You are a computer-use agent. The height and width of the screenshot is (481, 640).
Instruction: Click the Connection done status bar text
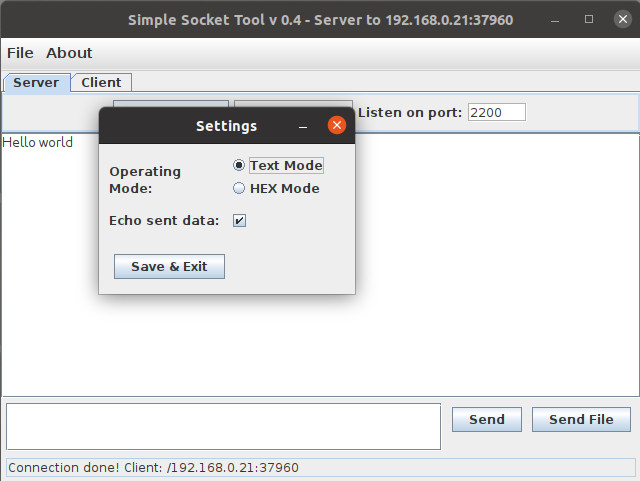pos(153,468)
